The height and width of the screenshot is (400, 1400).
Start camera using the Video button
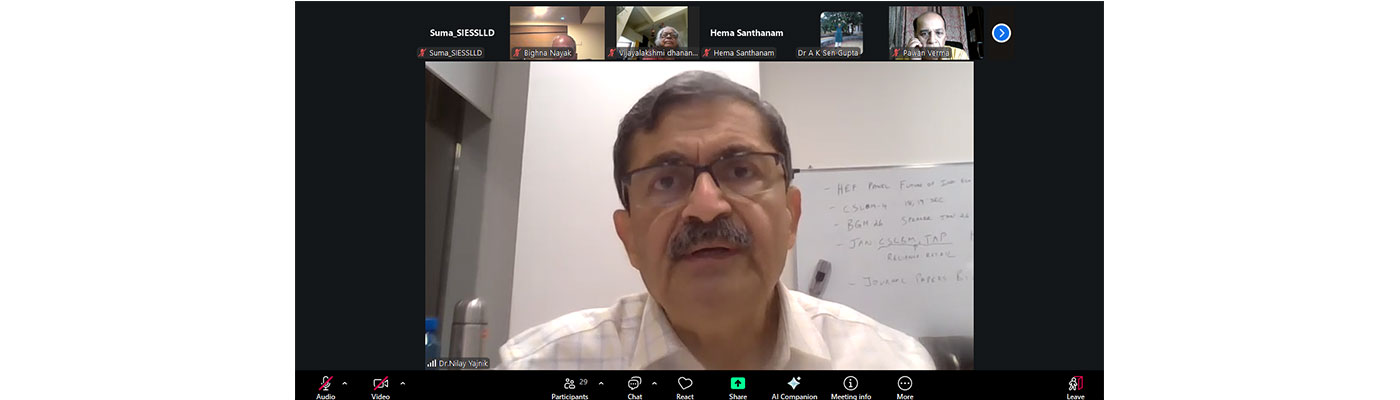381,385
